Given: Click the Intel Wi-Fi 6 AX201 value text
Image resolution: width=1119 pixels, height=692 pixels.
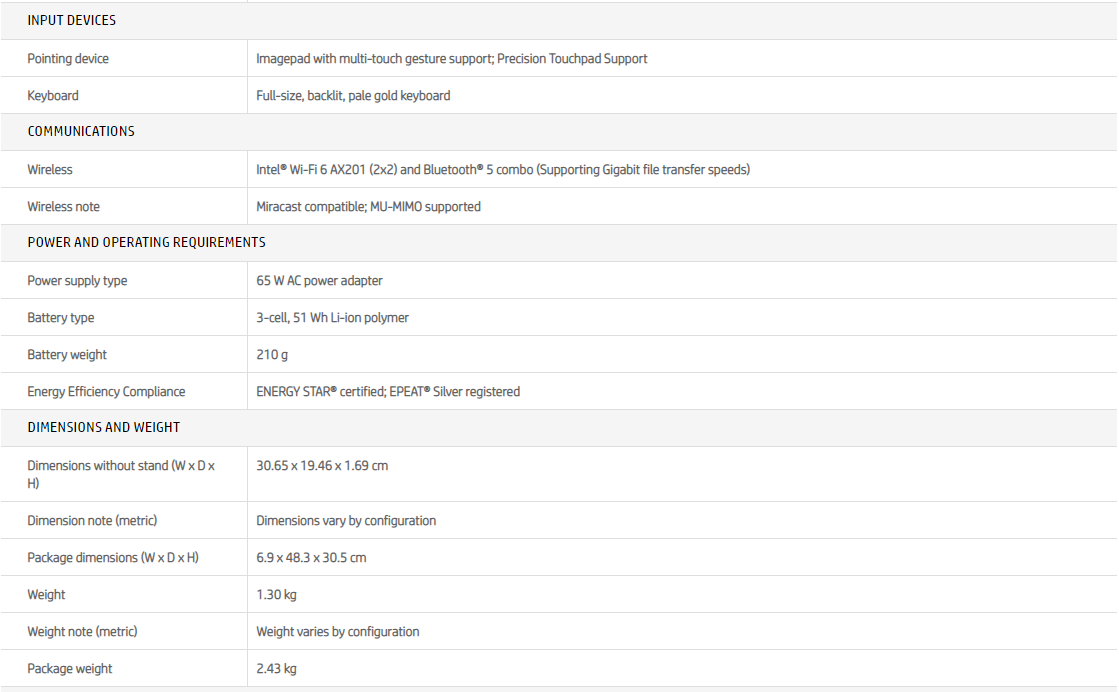Looking at the screenshot, I should pyautogui.click(x=502, y=170).
